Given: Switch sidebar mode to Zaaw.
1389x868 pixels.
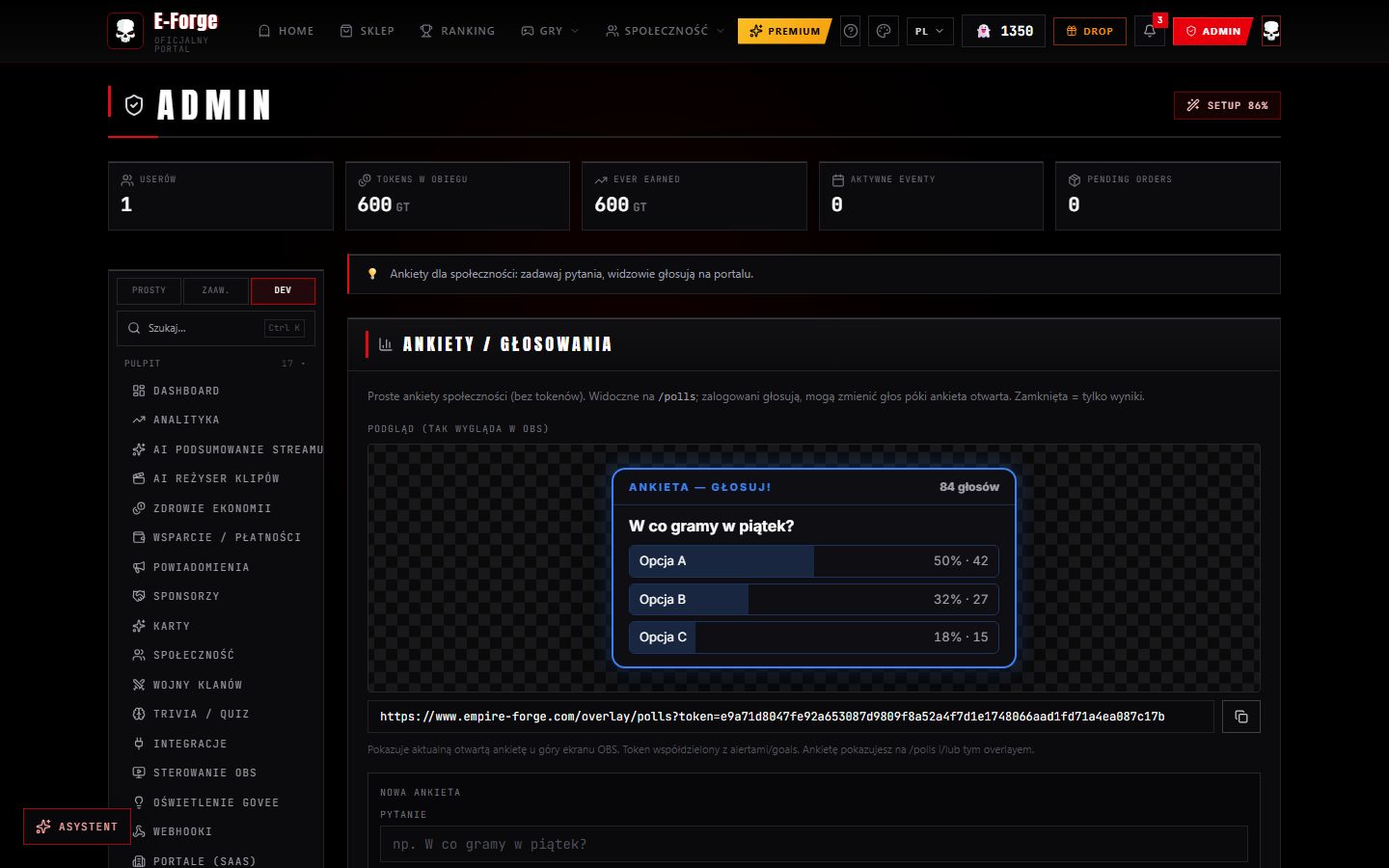Looking at the screenshot, I should [x=215, y=290].
